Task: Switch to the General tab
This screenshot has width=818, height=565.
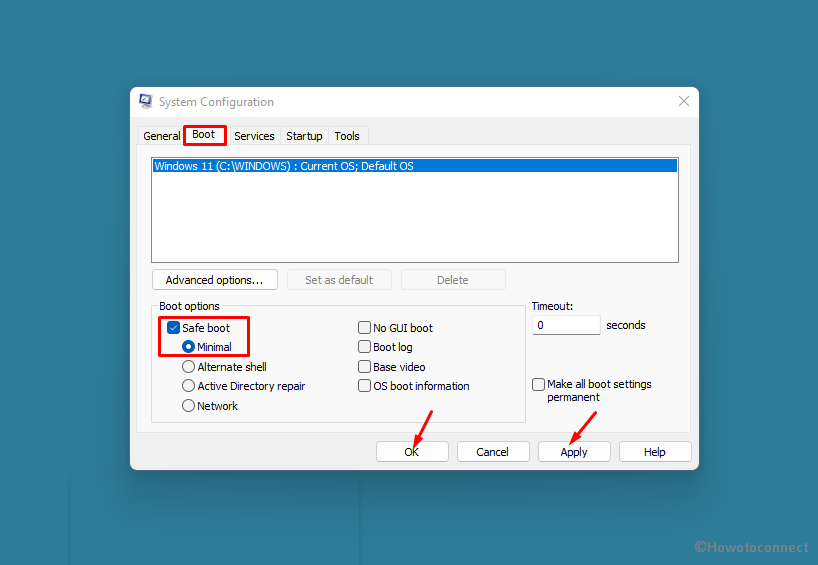Action: [x=161, y=136]
